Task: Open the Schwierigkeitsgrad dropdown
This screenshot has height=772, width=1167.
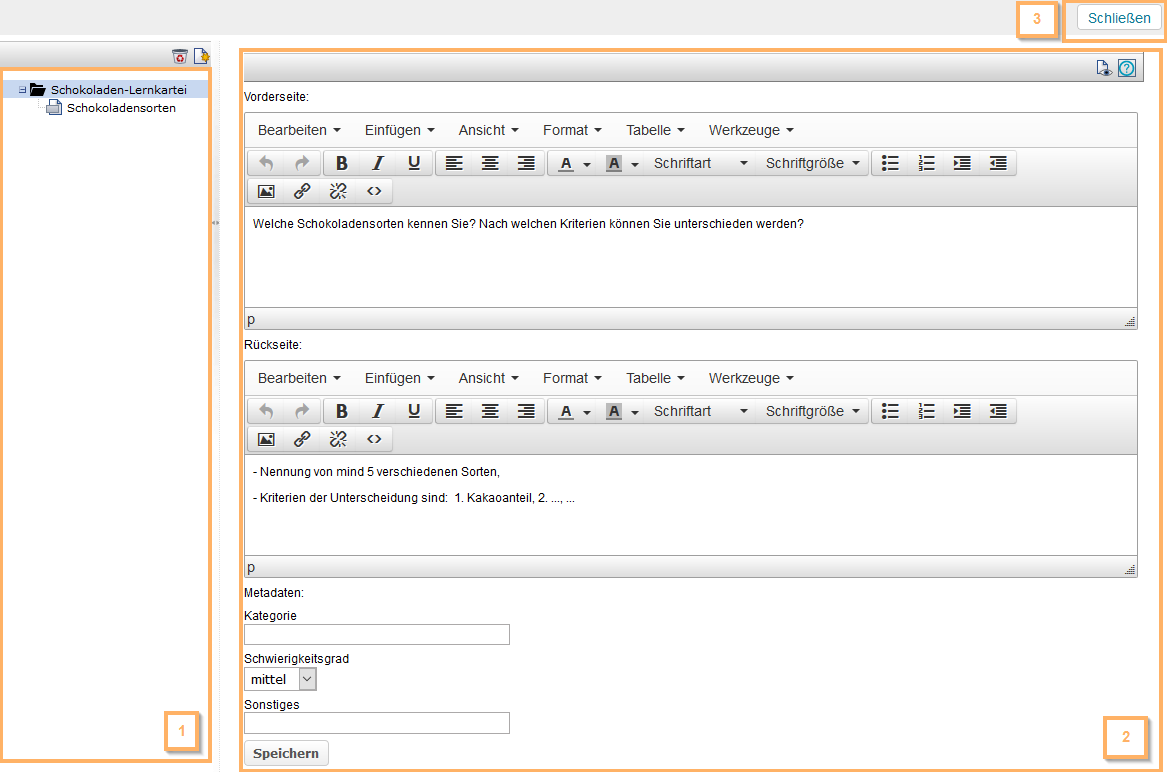Action: pyautogui.click(x=280, y=679)
